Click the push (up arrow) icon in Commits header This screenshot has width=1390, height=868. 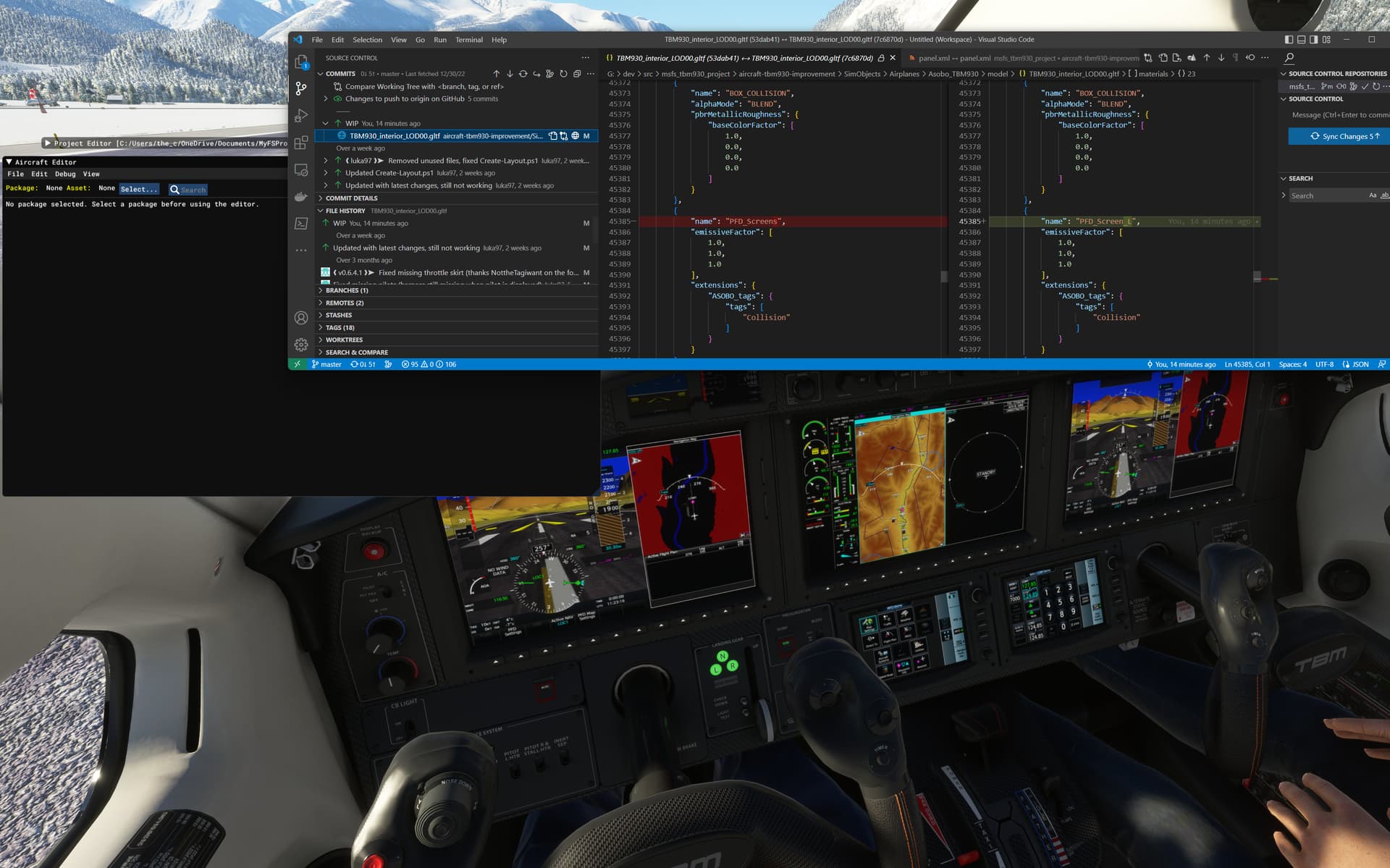coord(497,74)
